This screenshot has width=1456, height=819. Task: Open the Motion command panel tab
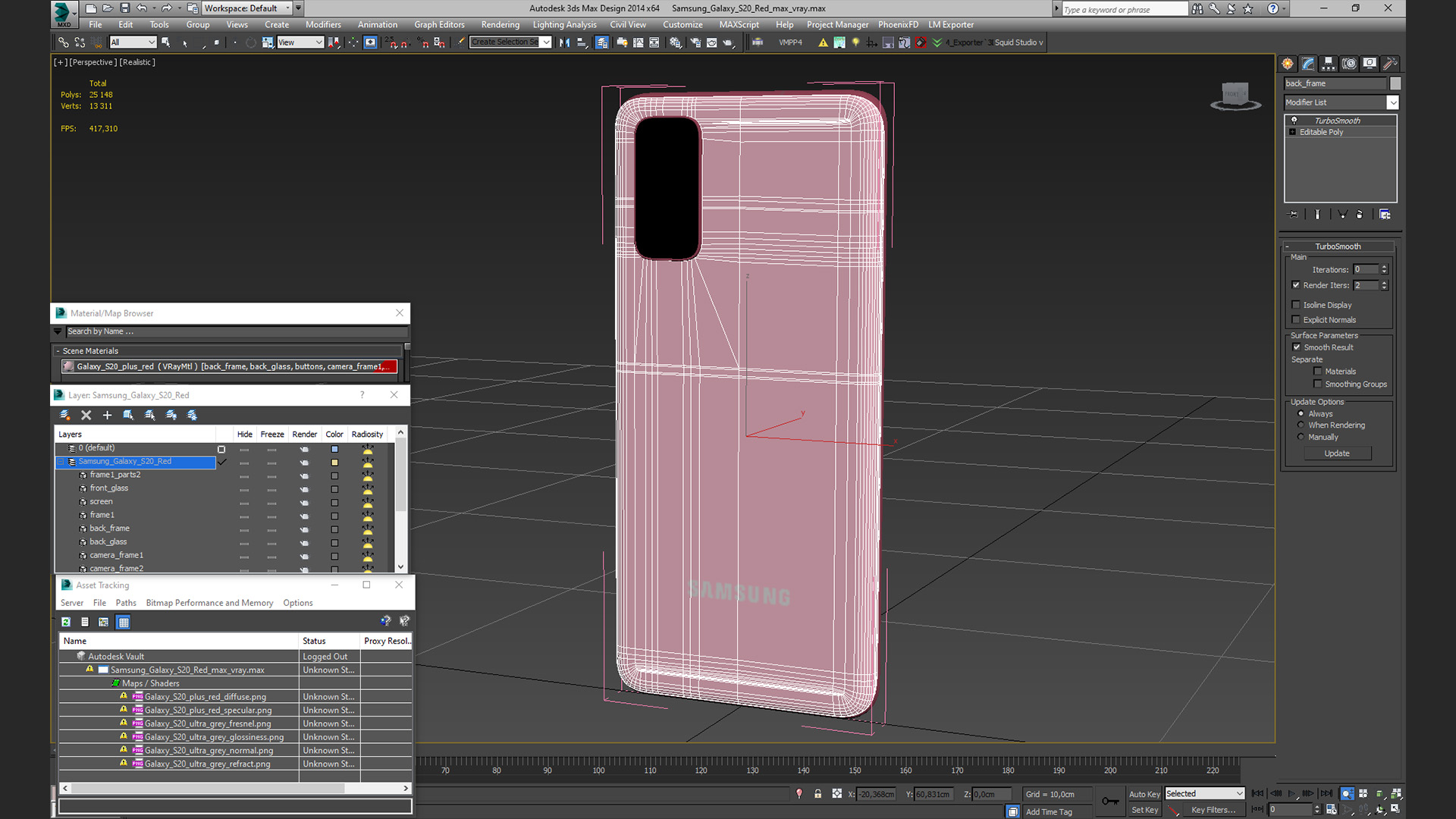1349,64
